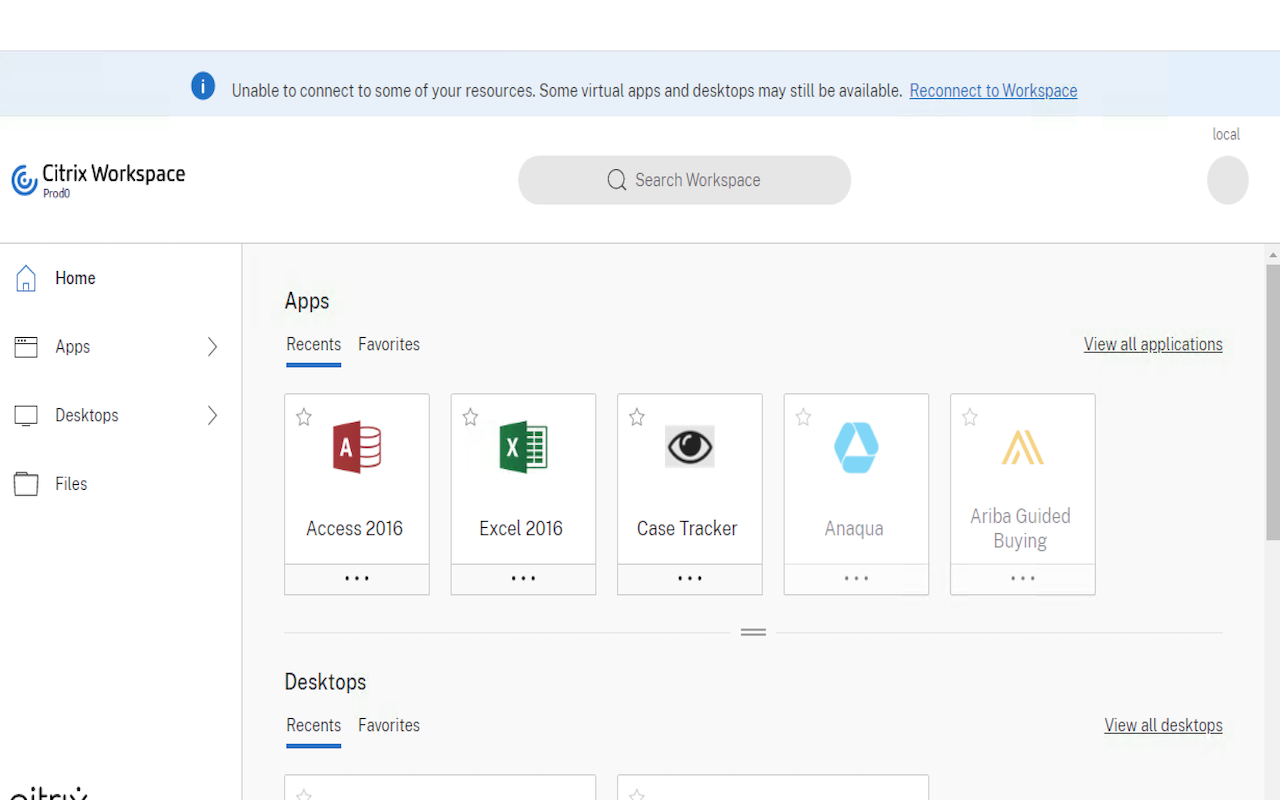The image size is (1280, 800).
Task: Open View all applications
Action: click(x=1152, y=344)
